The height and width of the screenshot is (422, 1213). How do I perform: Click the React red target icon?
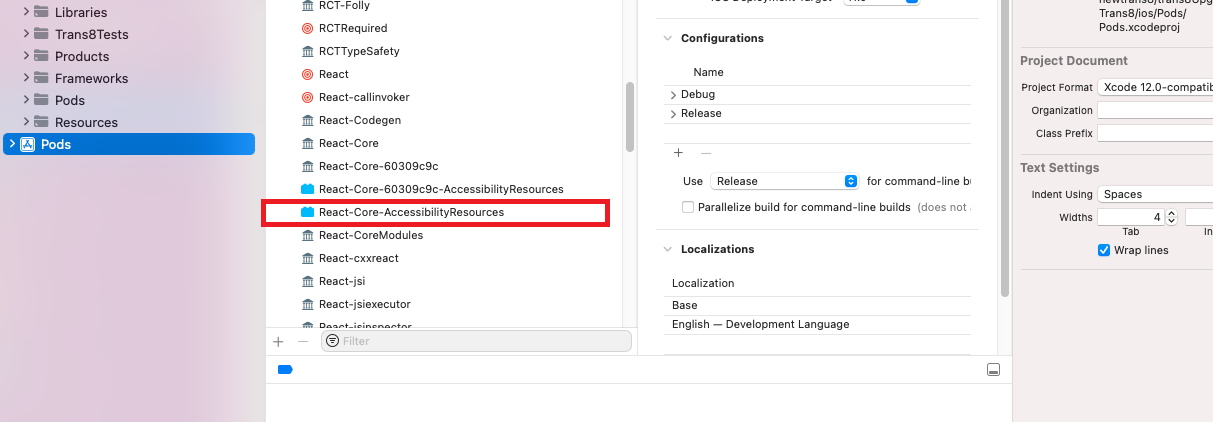[x=308, y=74]
